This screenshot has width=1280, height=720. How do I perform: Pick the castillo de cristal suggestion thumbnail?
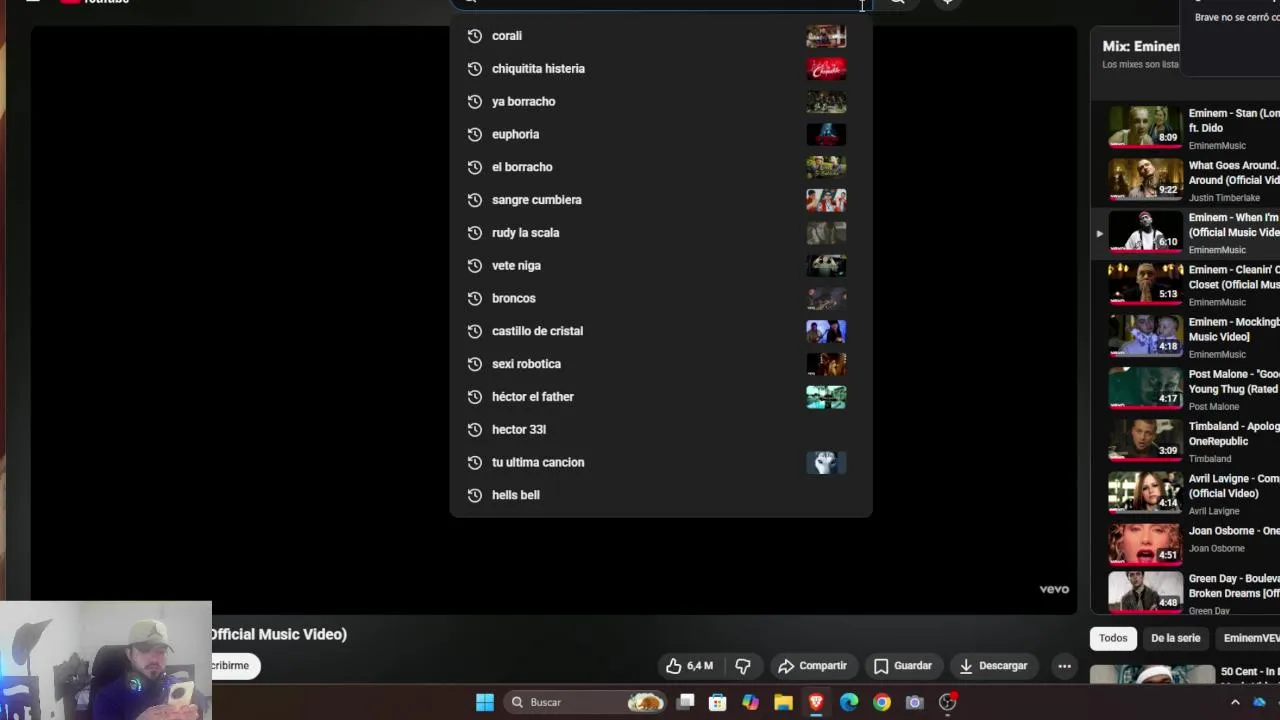(826, 331)
